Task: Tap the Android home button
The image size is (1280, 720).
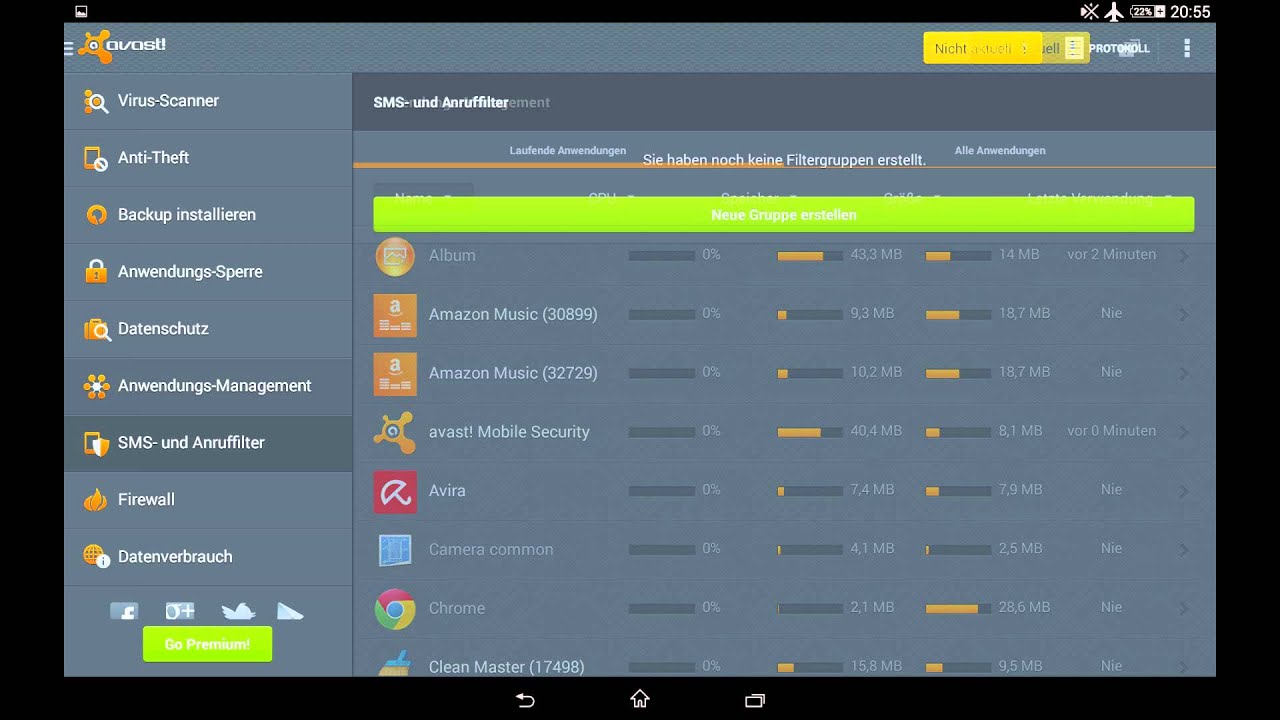Action: click(640, 699)
